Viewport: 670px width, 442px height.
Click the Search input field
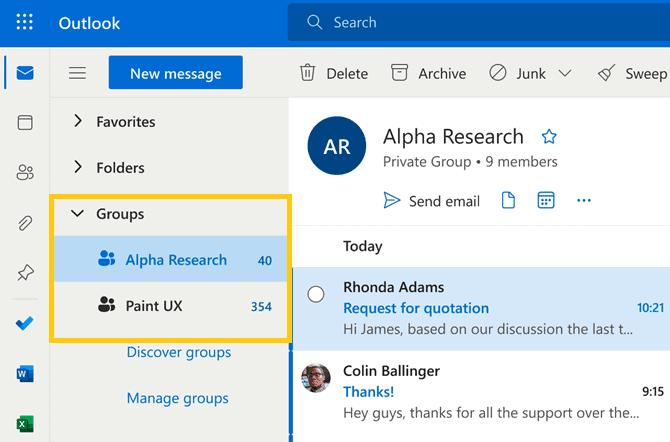479,22
